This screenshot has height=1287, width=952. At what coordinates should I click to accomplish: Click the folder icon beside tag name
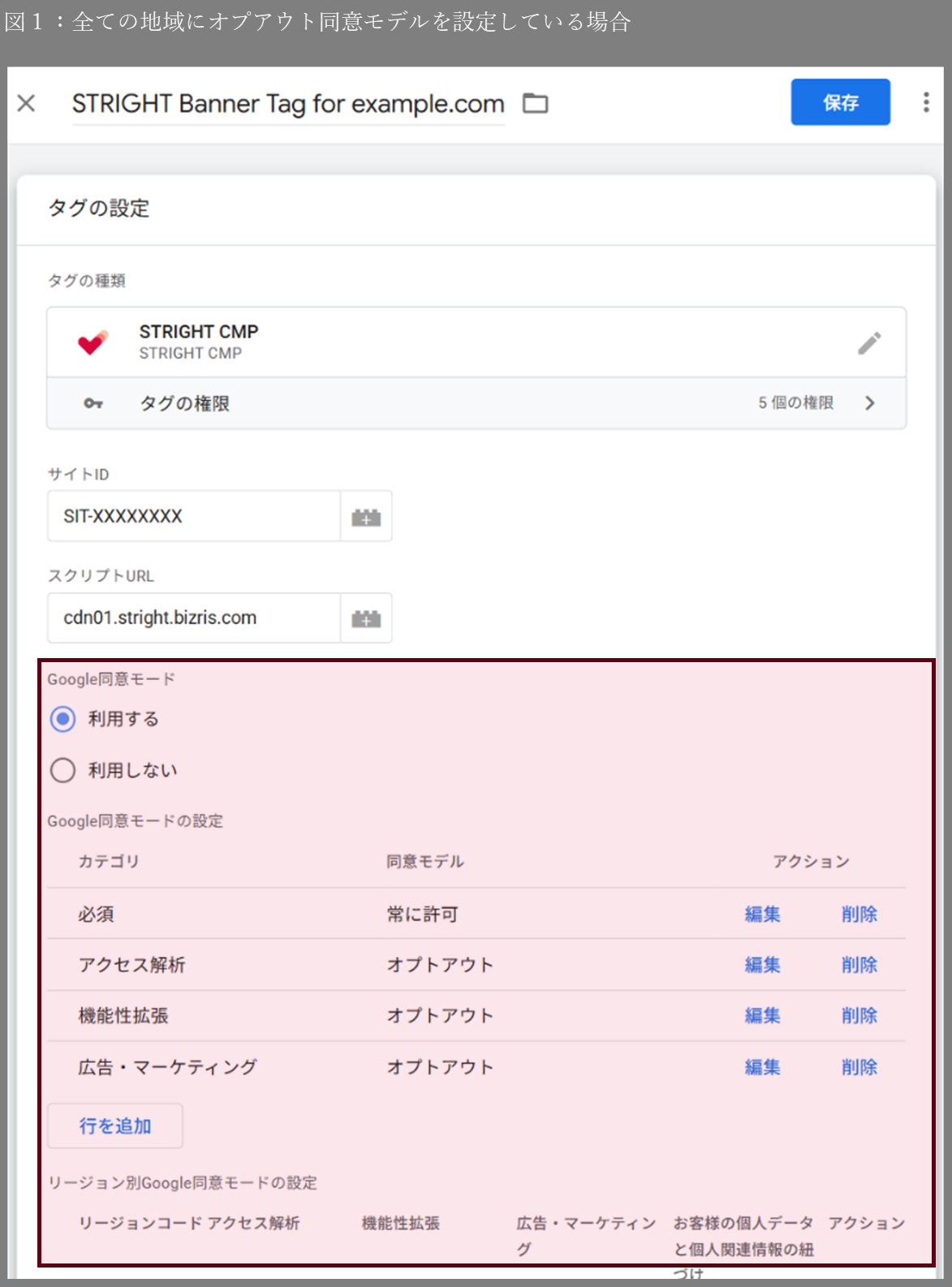[x=535, y=103]
